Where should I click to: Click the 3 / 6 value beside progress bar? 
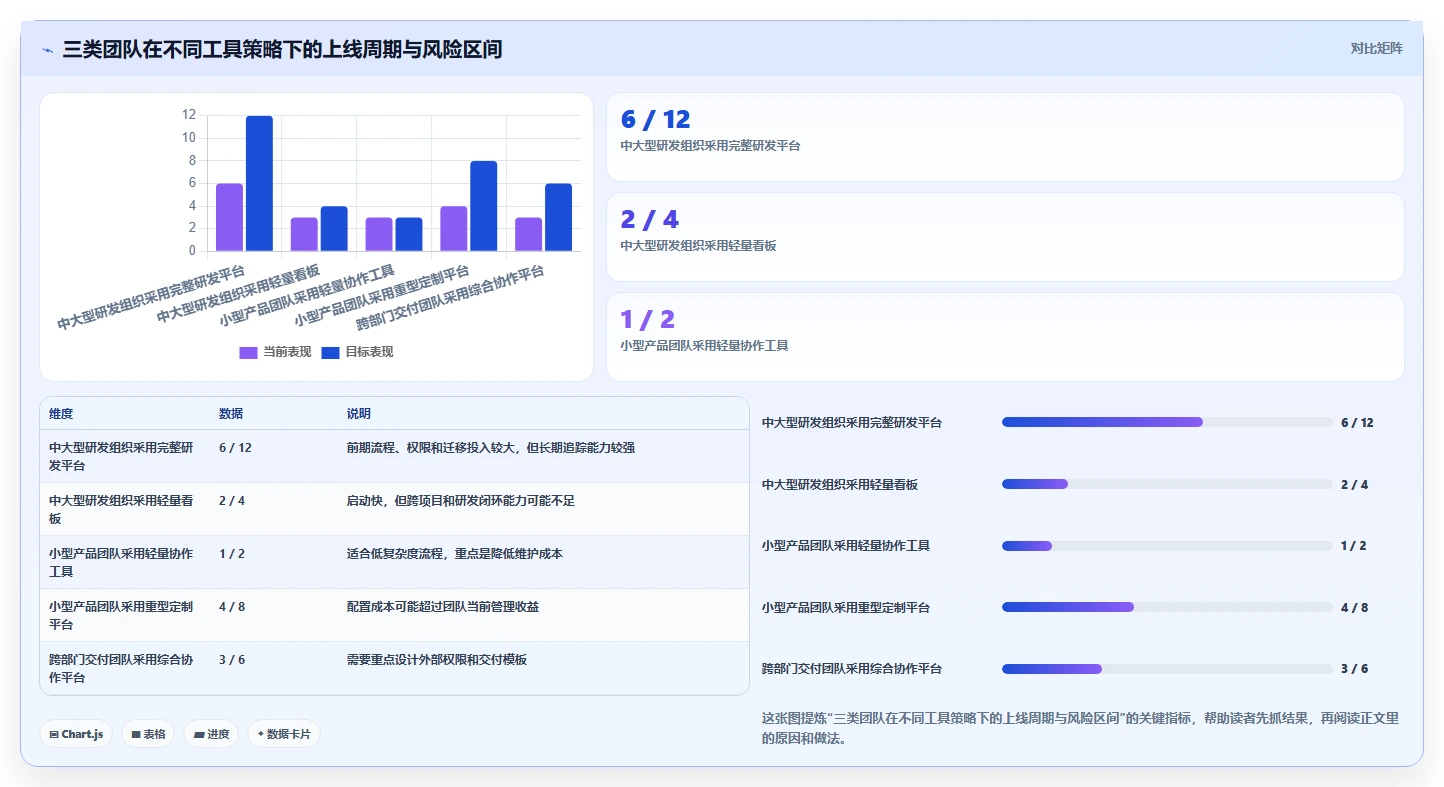(1354, 669)
